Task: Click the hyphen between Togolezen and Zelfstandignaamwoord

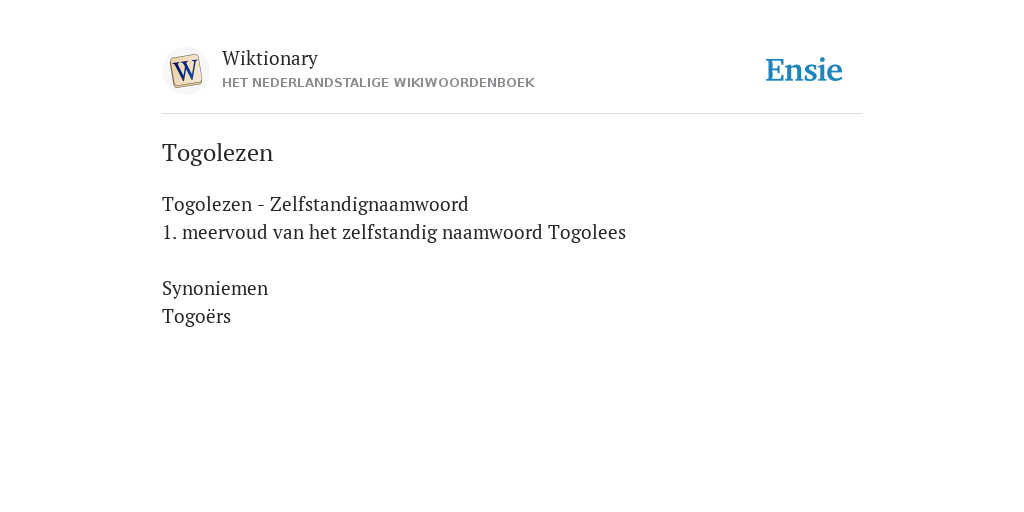Action: click(261, 206)
